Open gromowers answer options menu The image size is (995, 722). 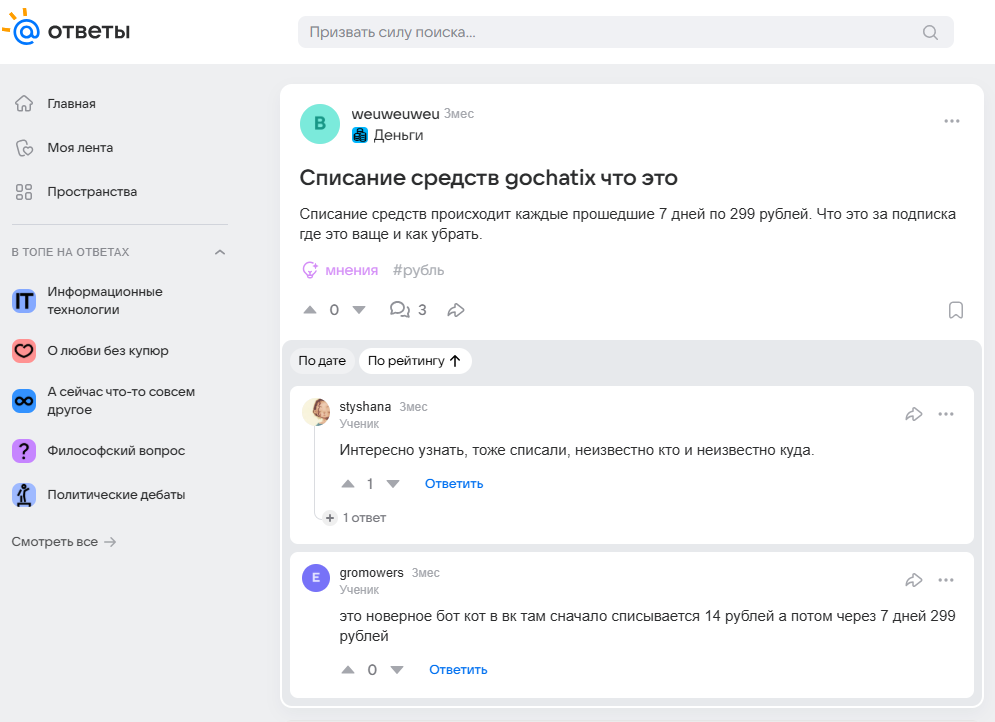pyautogui.click(x=946, y=581)
